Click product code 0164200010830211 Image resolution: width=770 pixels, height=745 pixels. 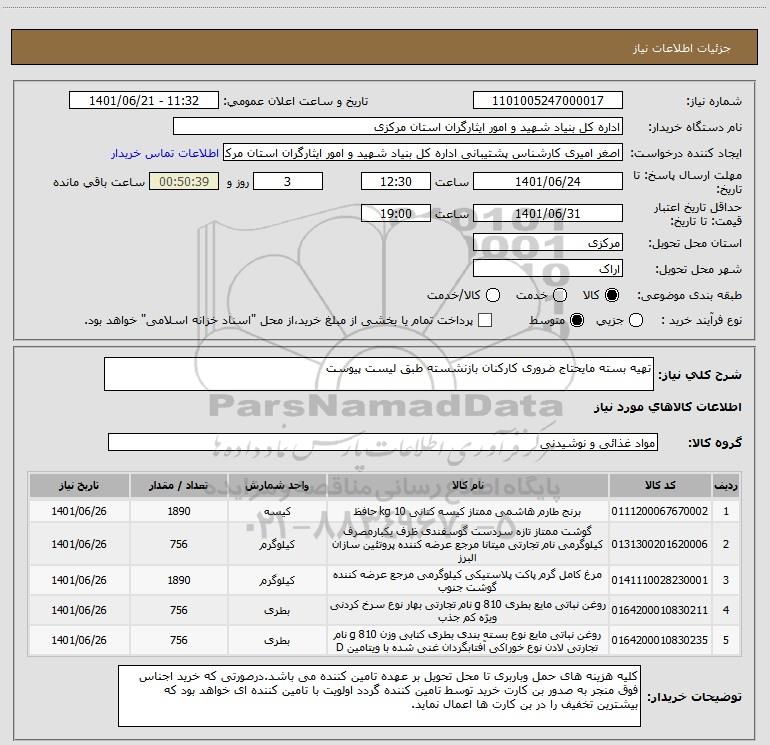(x=660, y=610)
